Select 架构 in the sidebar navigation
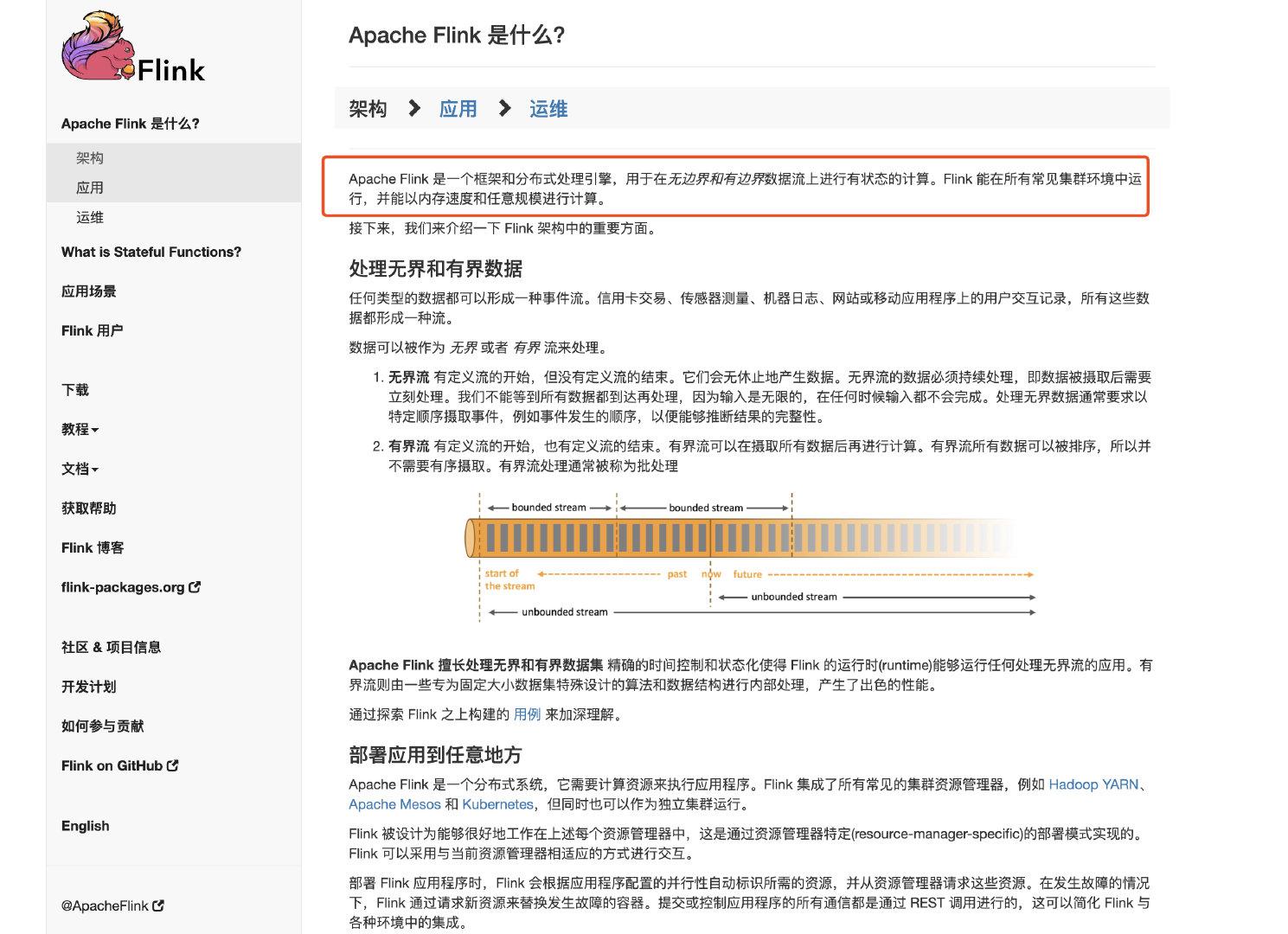 pyautogui.click(x=91, y=157)
